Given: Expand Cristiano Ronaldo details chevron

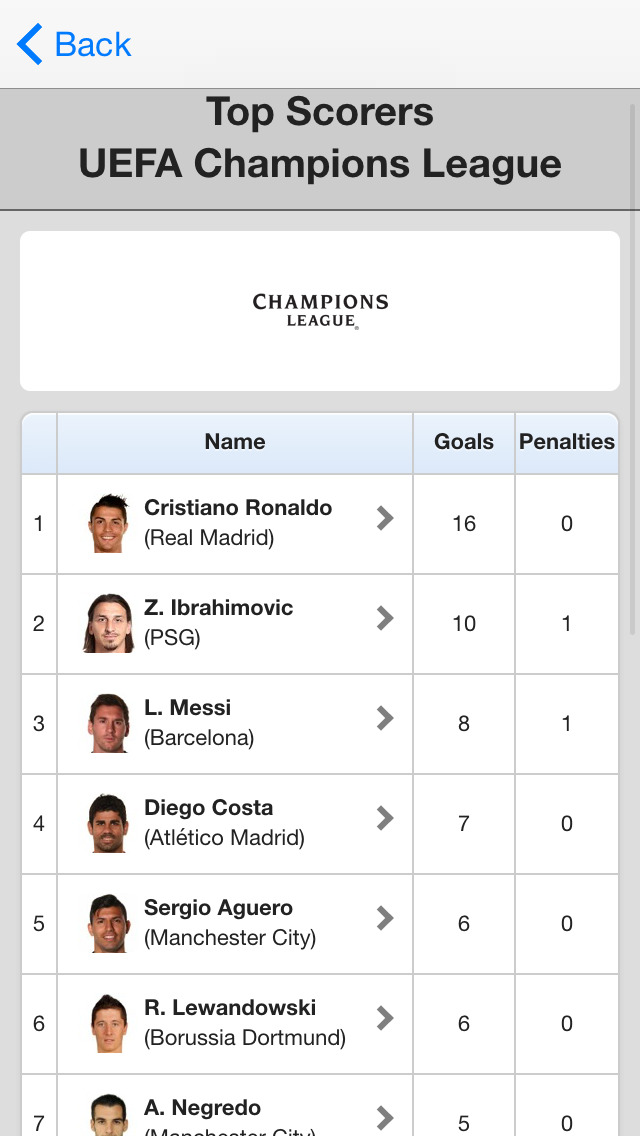Looking at the screenshot, I should click(385, 518).
